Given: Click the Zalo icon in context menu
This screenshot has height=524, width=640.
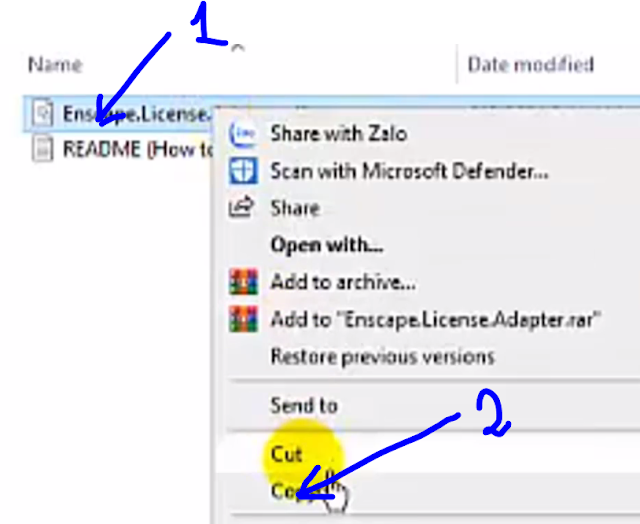Looking at the screenshot, I should [x=243, y=134].
